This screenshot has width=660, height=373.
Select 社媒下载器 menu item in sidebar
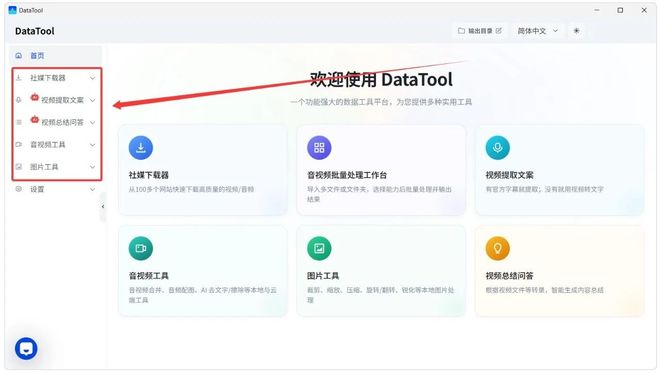tap(56, 78)
